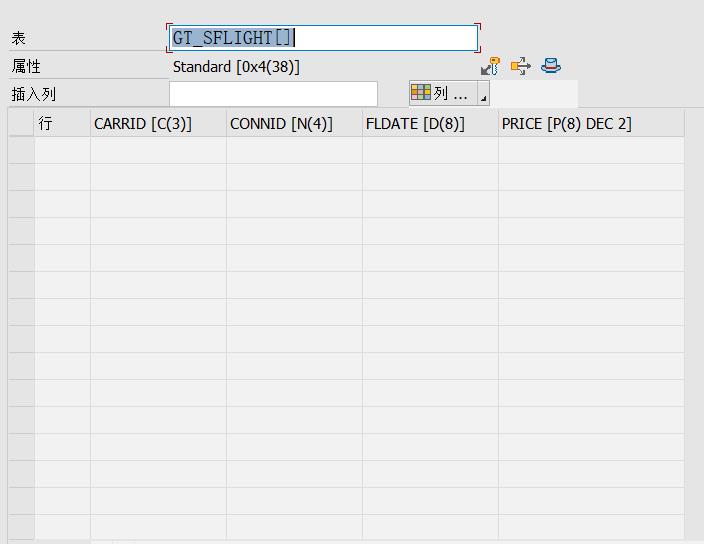
Task: Click the orange export arrow icon
Action: click(x=520, y=66)
